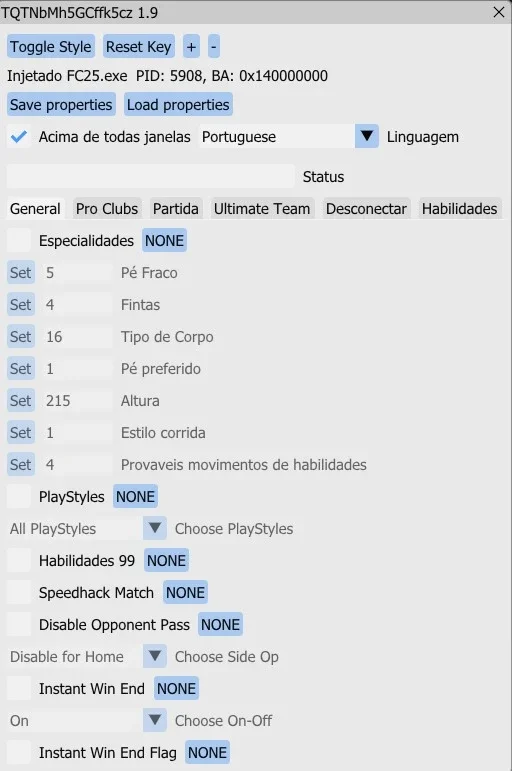
Task: Open the Portuguese language dropdown arrow
Action: 366,136
